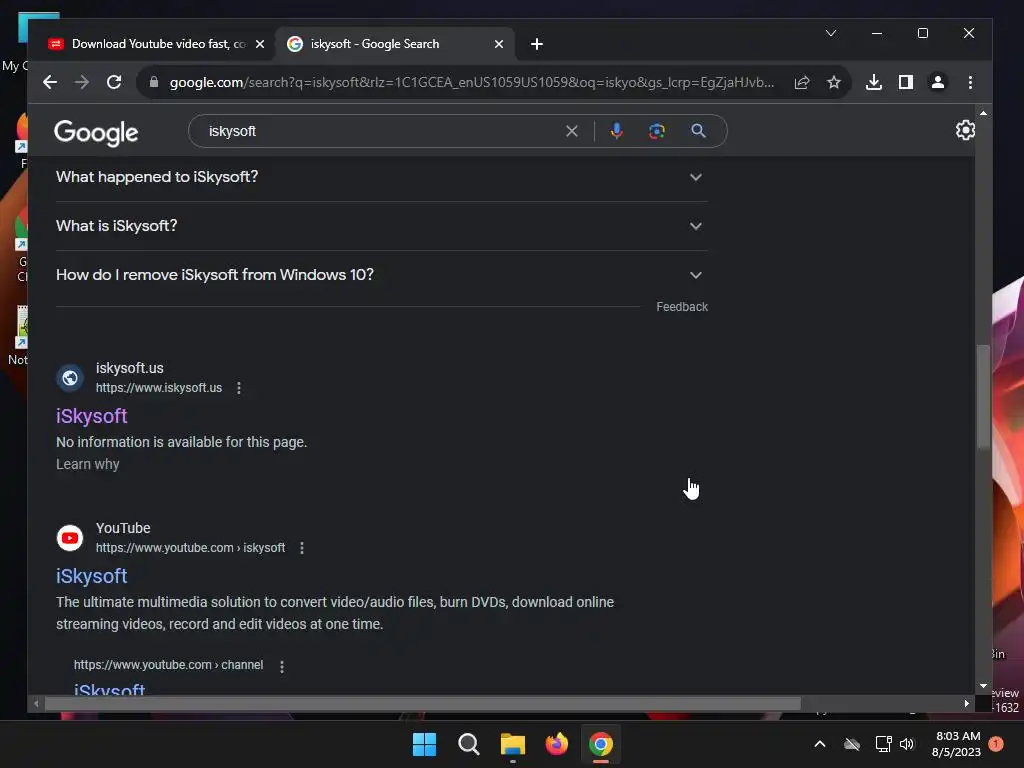Screen dimensions: 1024x768
Task: Open the iSkysoft result from iskysoft.us
Action: 91,416
